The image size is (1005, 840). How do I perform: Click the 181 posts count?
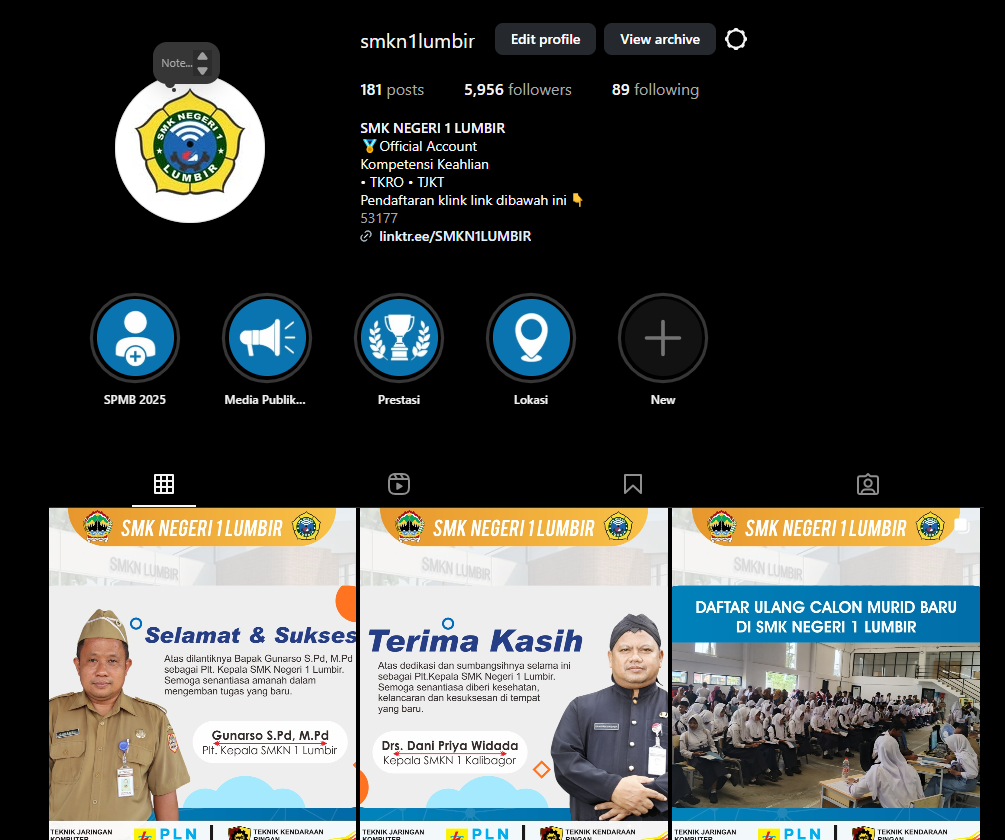point(392,90)
